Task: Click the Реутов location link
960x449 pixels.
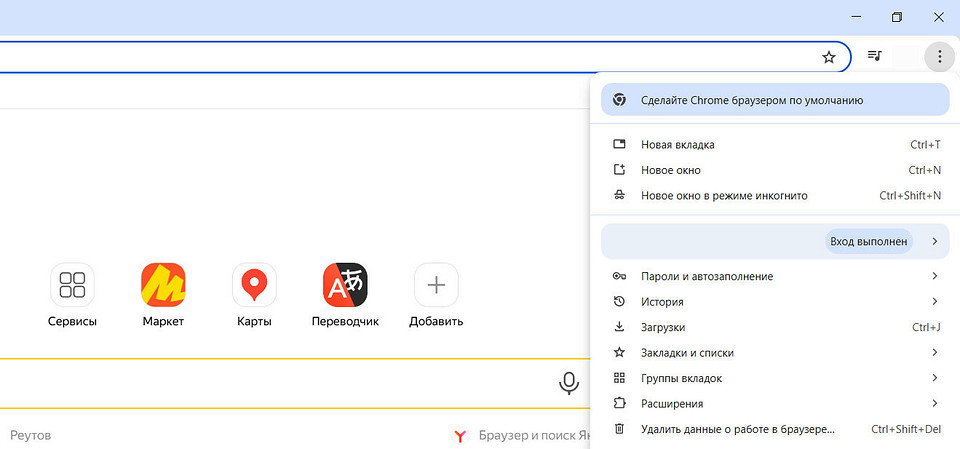Action: click(x=30, y=436)
